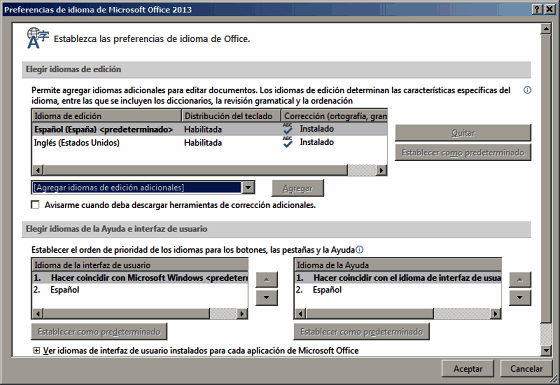Move Help language up with arrow button
Image resolution: width=560 pixels, height=385 pixels.
520,280
